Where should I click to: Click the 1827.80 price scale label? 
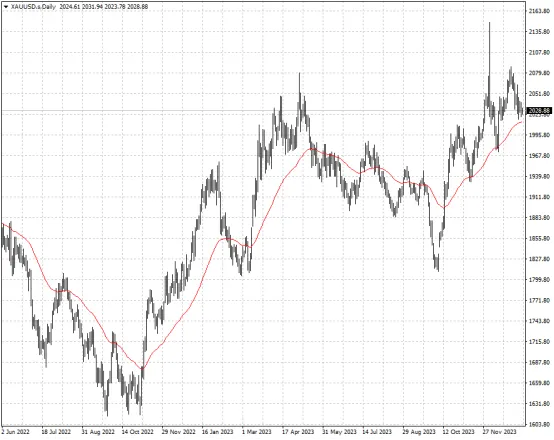tap(540, 259)
